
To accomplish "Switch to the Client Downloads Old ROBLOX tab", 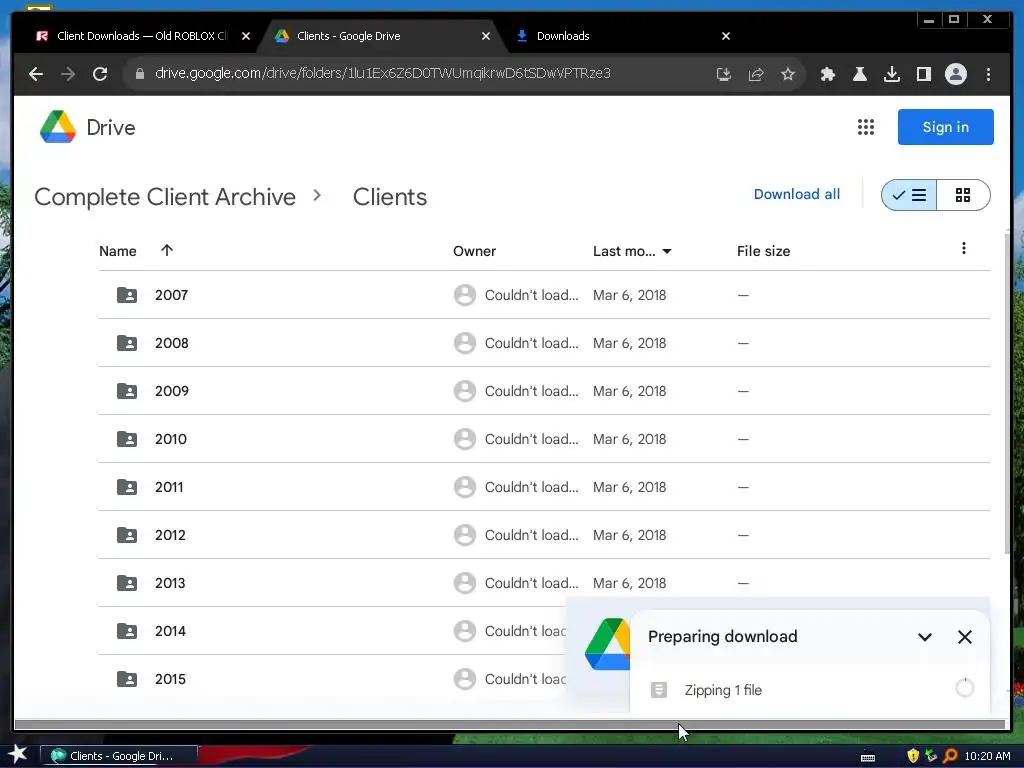I will (142, 36).
